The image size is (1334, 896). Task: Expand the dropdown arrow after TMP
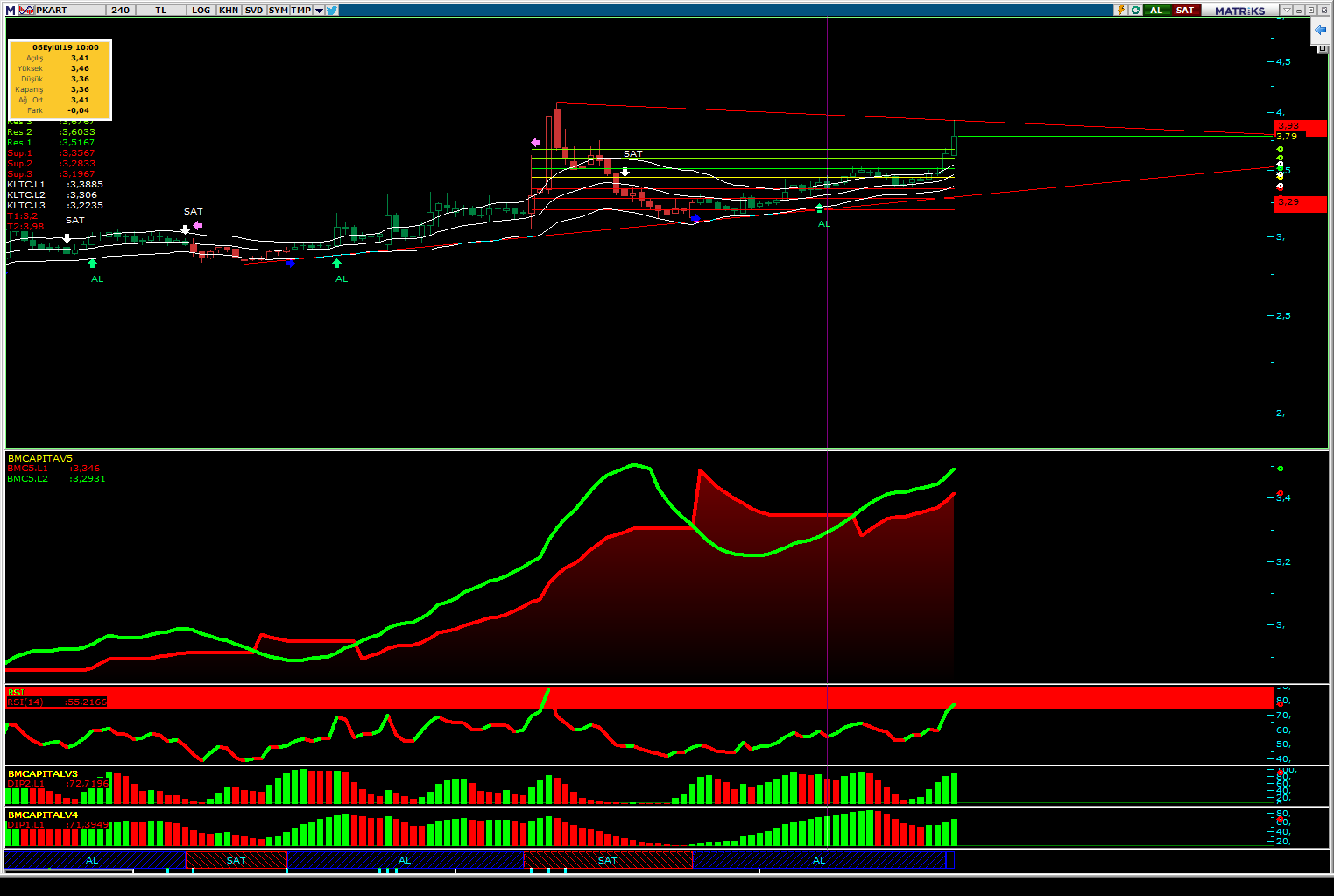[x=319, y=11]
